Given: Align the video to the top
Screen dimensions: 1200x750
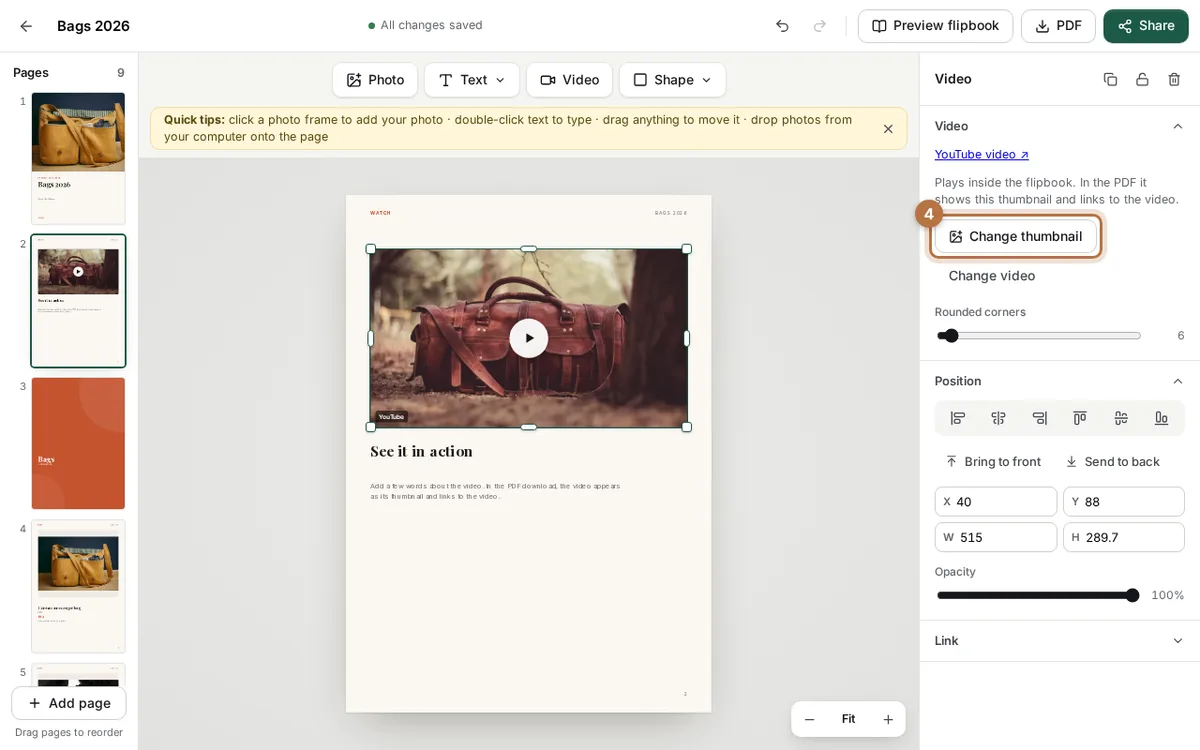Looking at the screenshot, I should pos(1080,418).
